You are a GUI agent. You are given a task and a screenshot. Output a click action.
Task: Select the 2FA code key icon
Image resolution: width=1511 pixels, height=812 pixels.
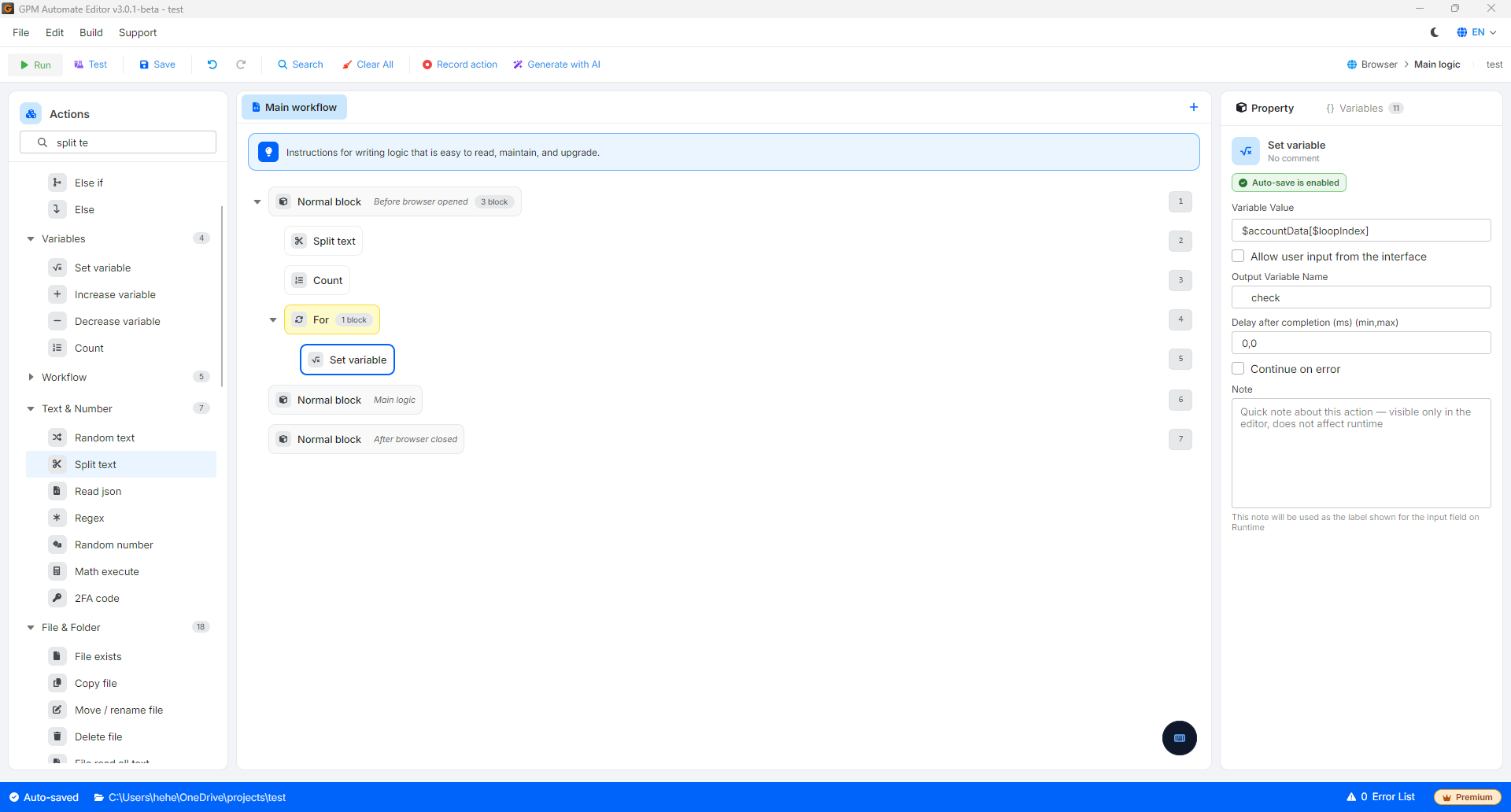tap(57, 598)
